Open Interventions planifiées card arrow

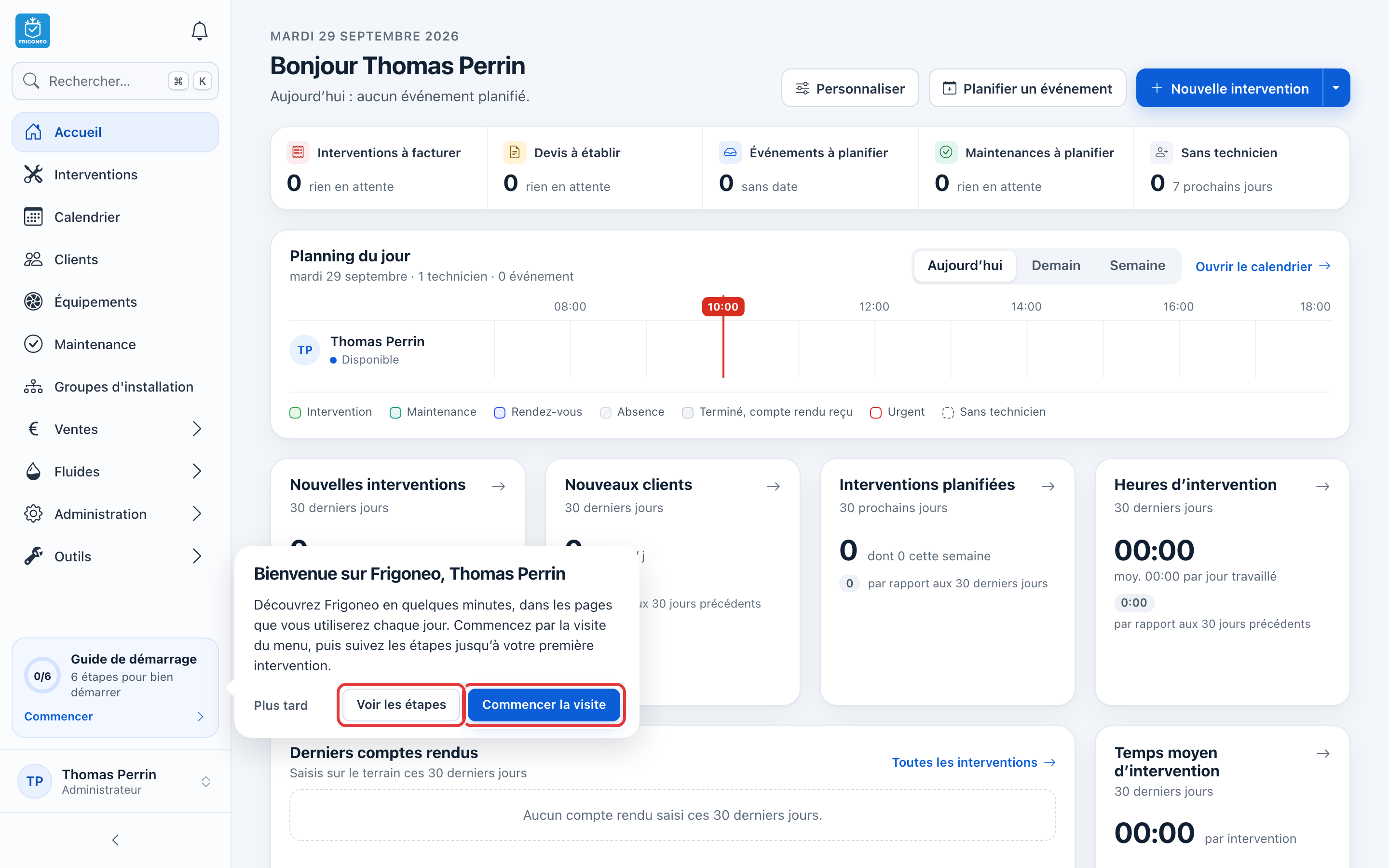[1048, 486]
